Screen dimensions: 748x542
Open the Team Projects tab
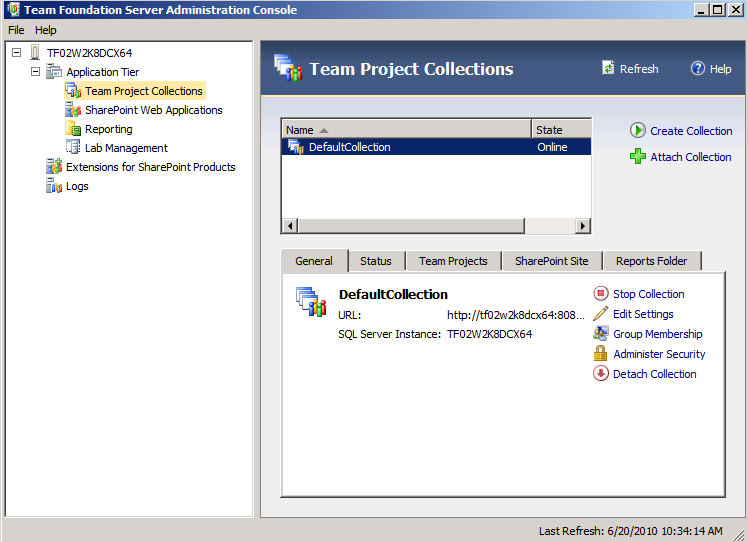pyautogui.click(x=453, y=261)
